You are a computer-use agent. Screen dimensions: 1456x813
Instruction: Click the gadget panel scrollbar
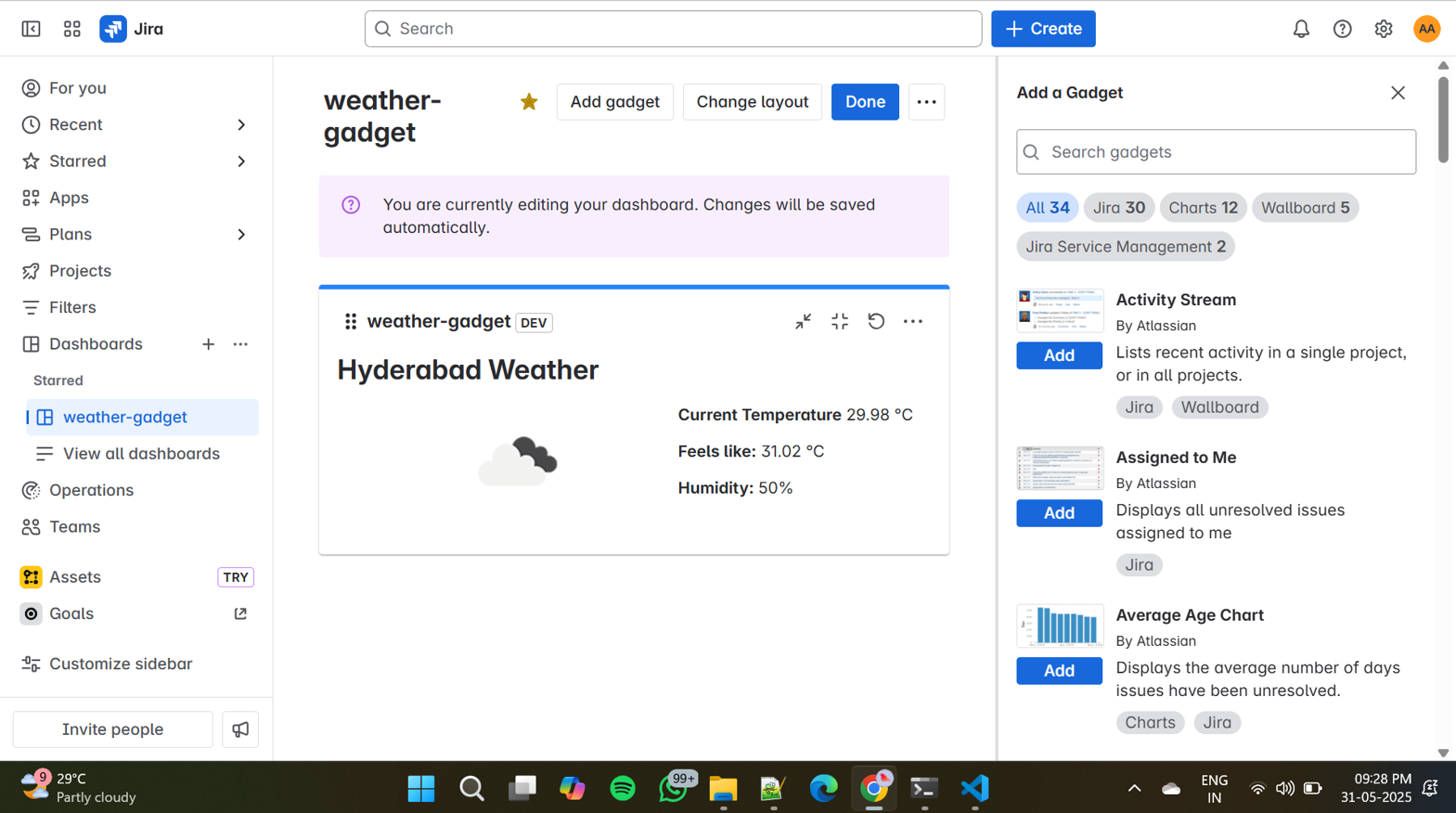click(x=1443, y=120)
